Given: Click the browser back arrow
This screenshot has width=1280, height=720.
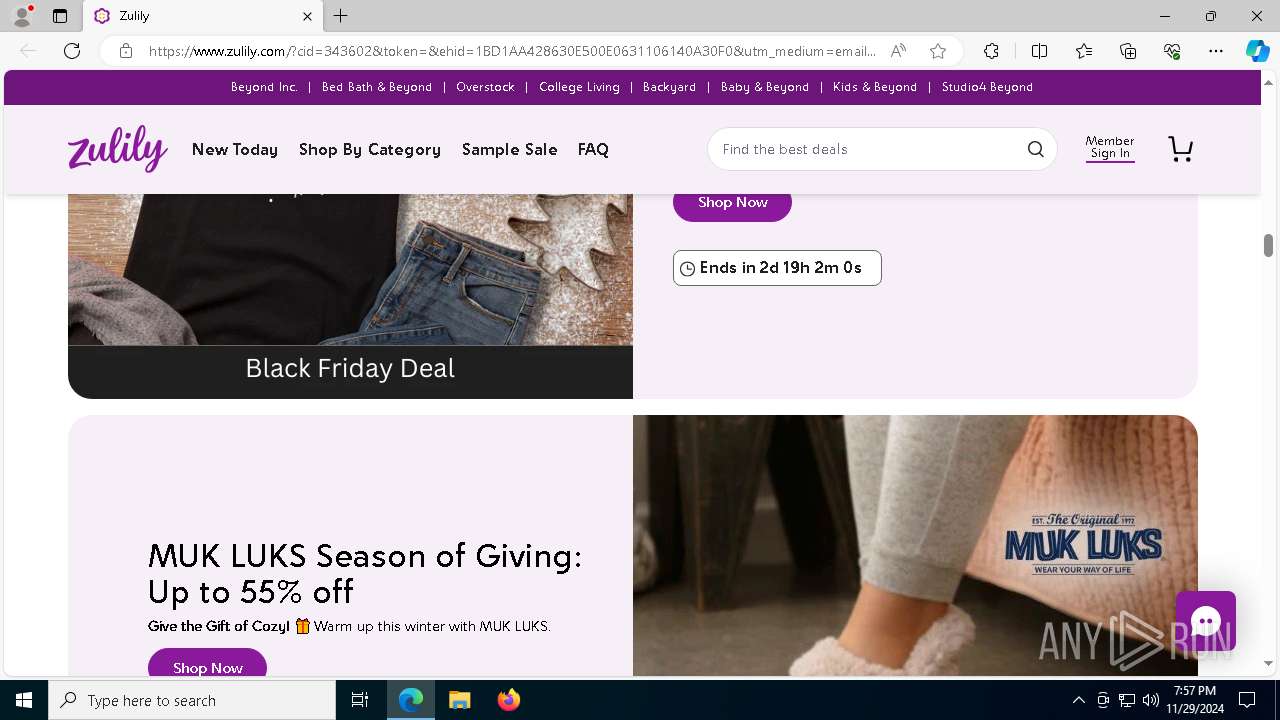Looking at the screenshot, I should [28, 51].
